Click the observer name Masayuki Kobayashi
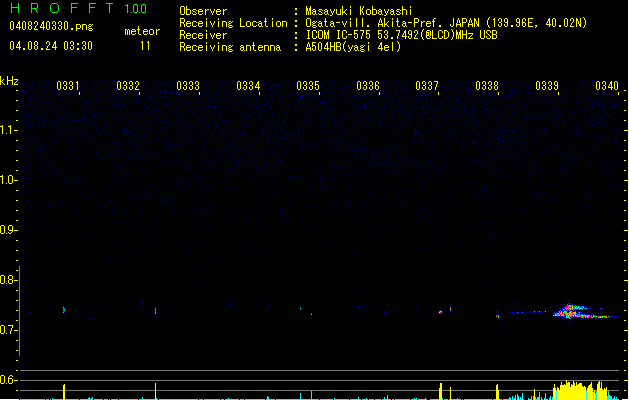629x400 pixels. [359, 11]
